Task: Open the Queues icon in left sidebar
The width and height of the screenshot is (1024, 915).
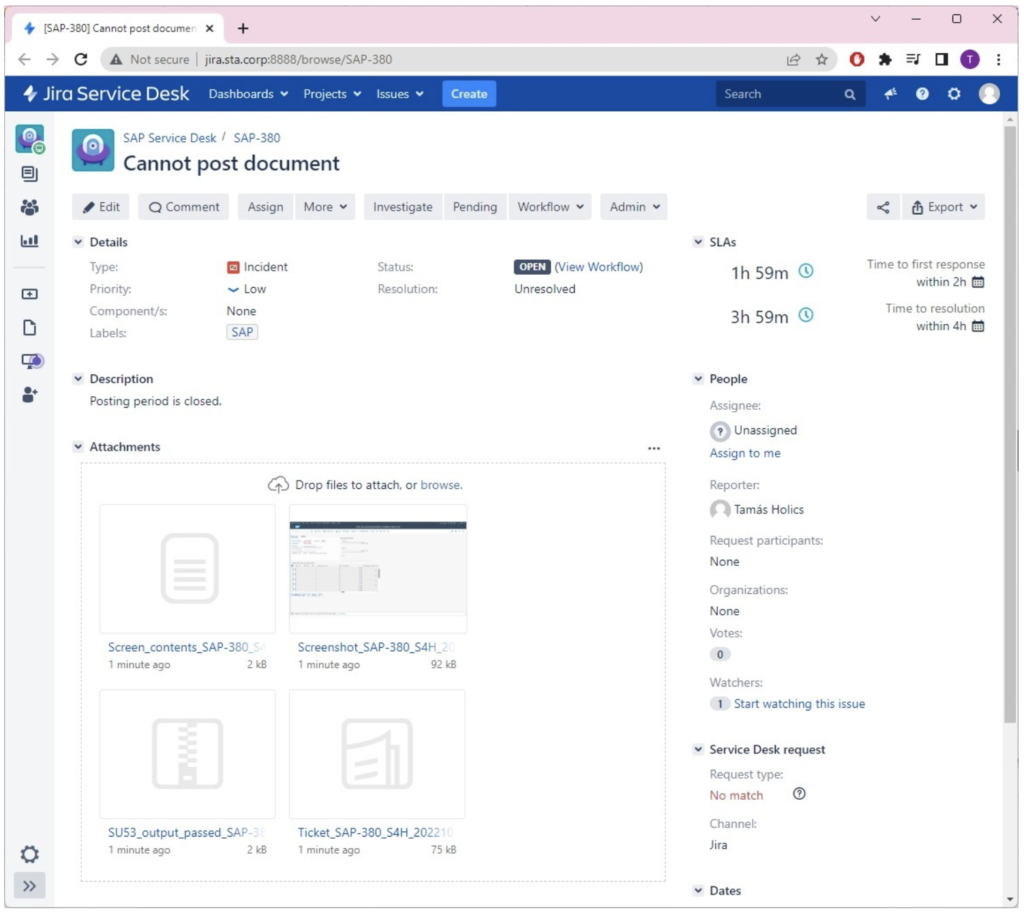Action: 29,174
